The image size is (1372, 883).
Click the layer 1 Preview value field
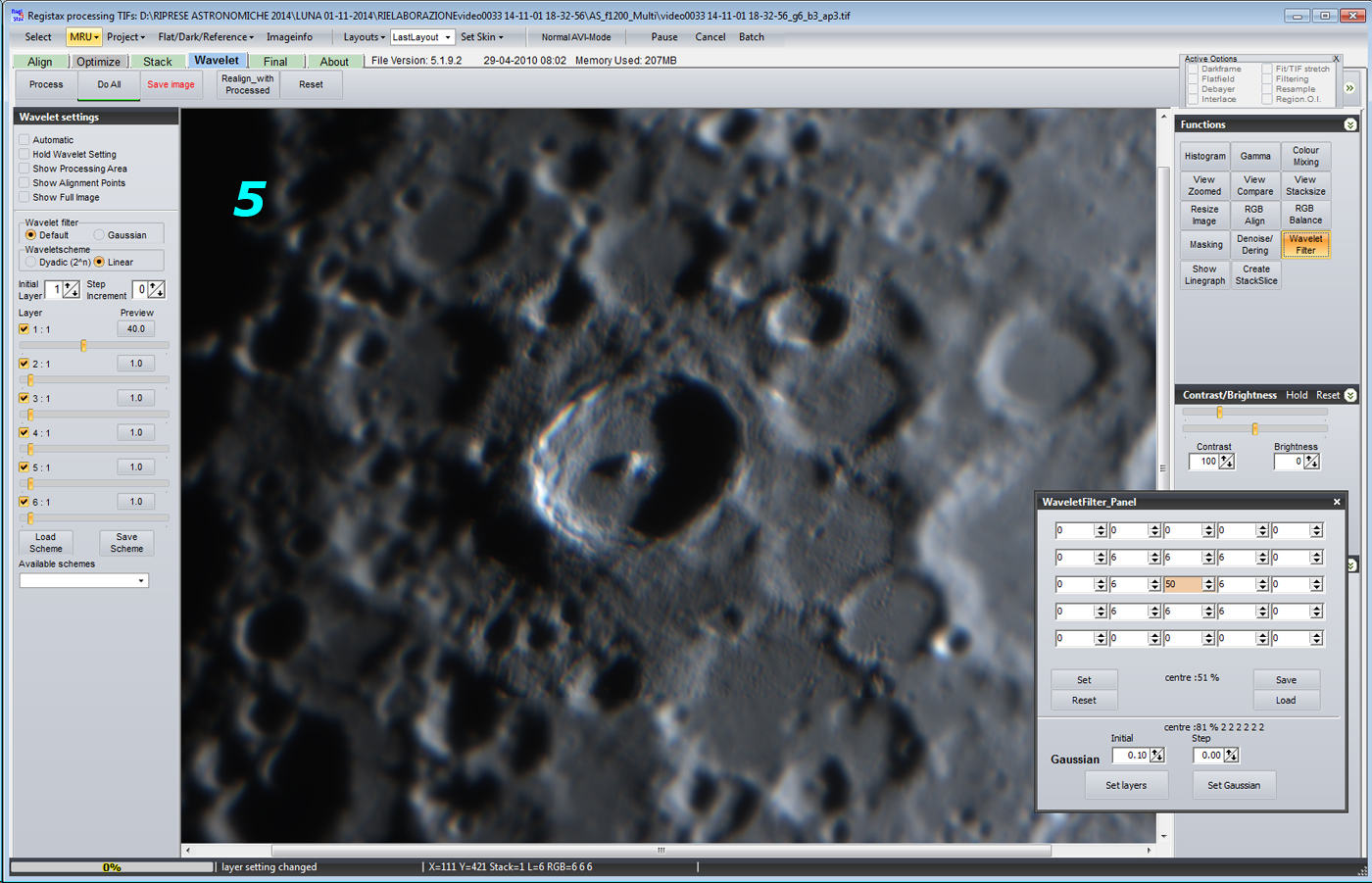[x=136, y=329]
